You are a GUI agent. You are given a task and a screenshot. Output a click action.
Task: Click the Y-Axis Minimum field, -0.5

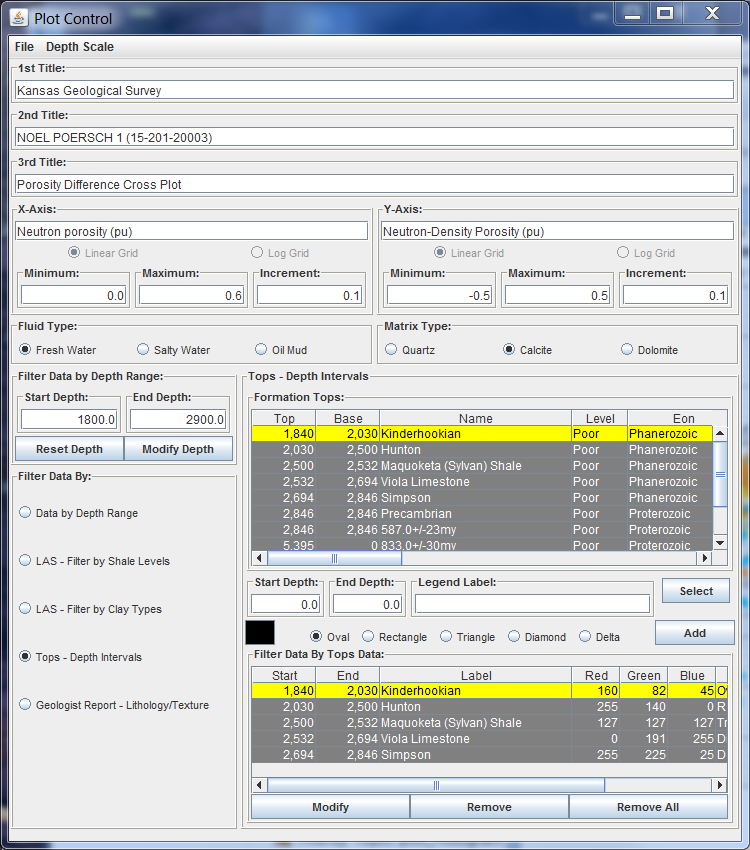pyautogui.click(x=439, y=295)
